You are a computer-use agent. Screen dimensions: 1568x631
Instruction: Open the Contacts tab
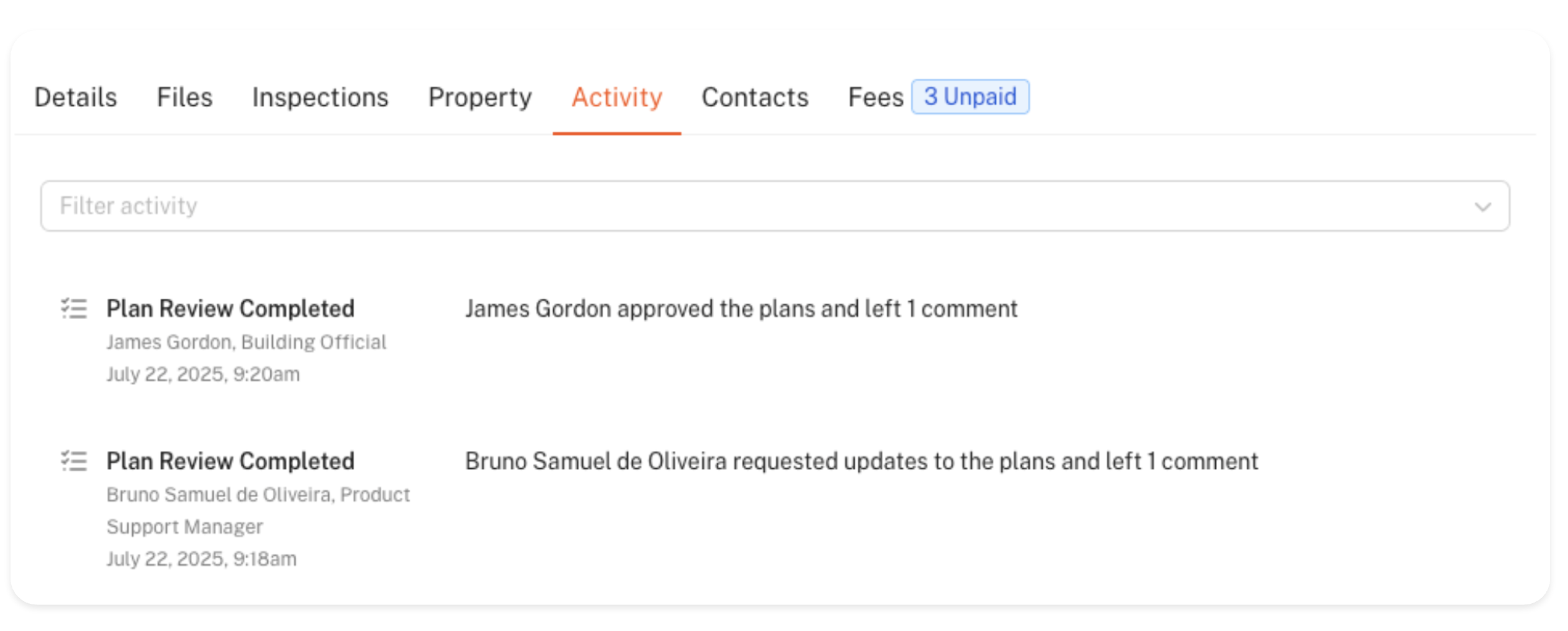pyautogui.click(x=755, y=97)
